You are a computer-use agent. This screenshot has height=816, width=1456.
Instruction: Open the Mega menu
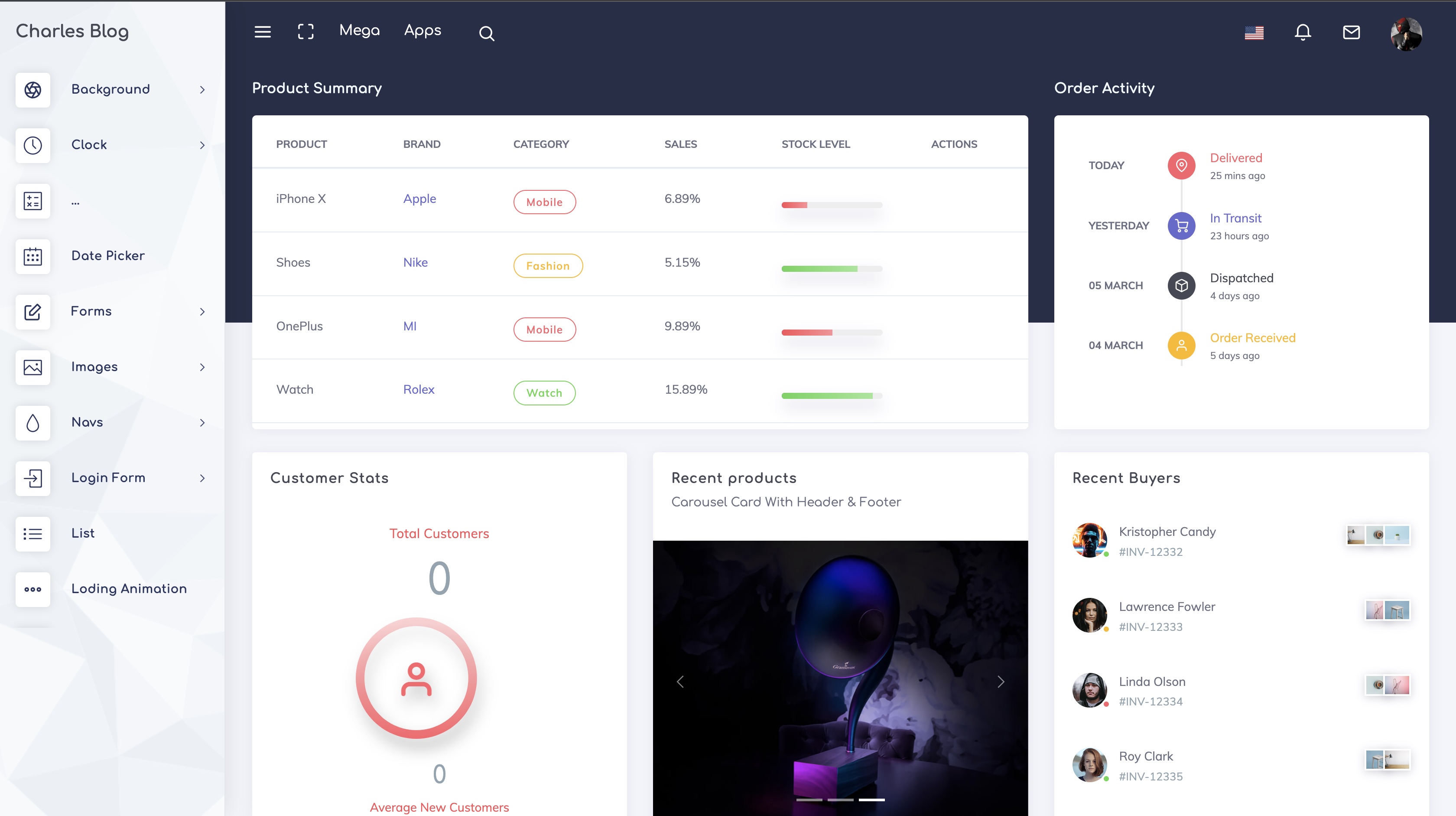tap(360, 30)
